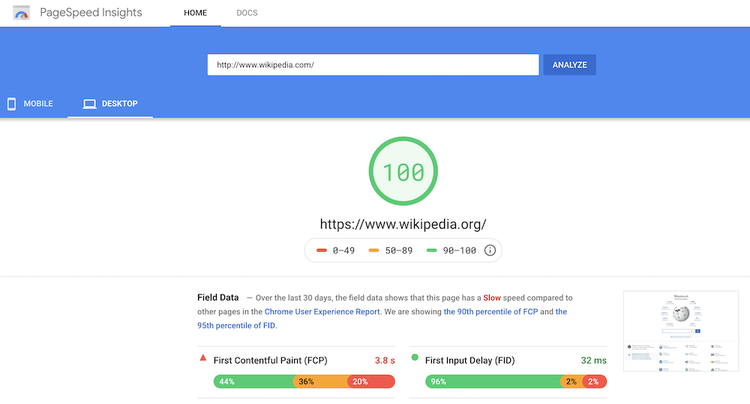This screenshot has height=404, width=750.
Task: Click FCP bar red 20% segment
Action: [372, 382]
